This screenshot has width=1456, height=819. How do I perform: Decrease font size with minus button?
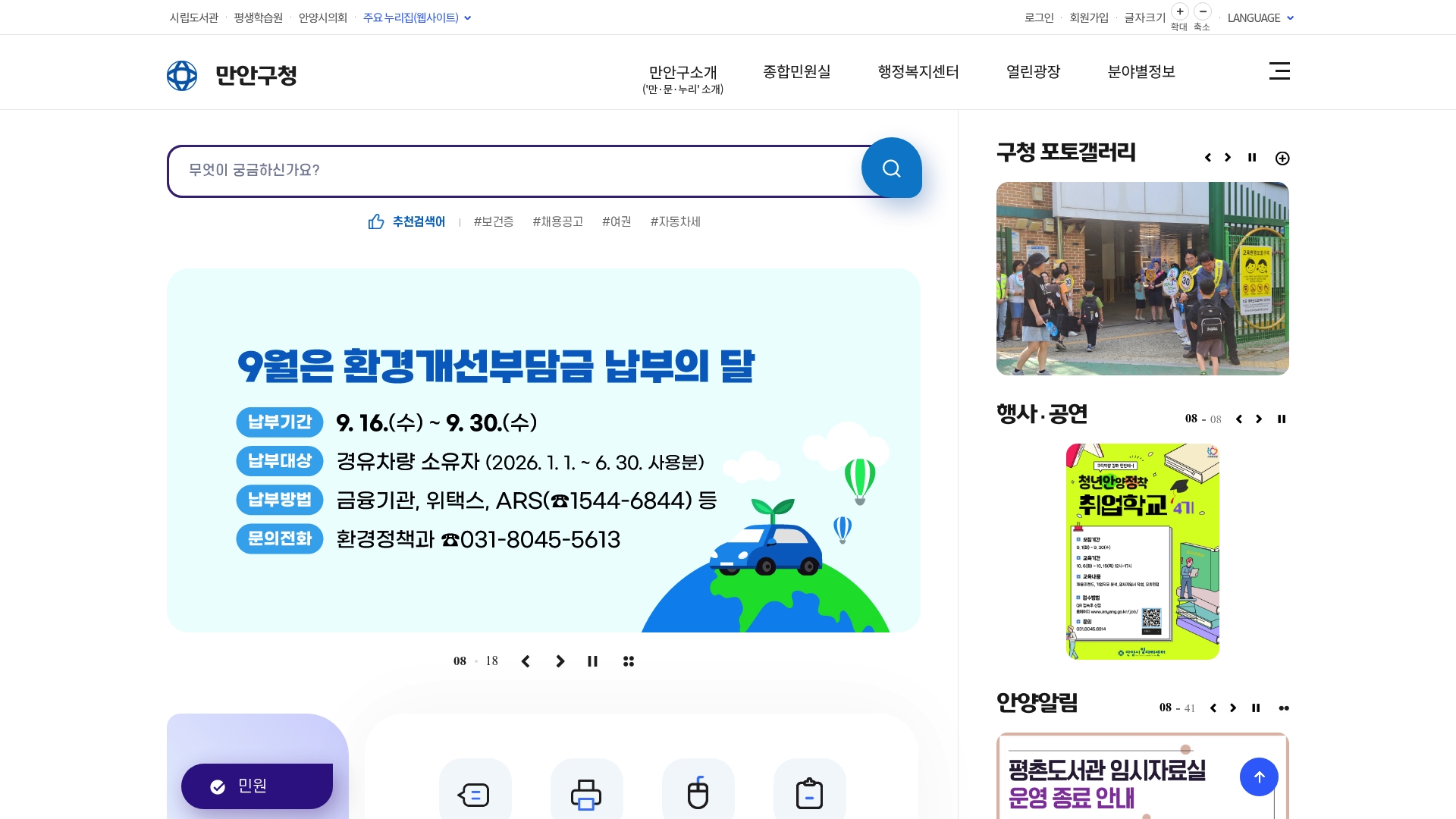(x=1203, y=11)
